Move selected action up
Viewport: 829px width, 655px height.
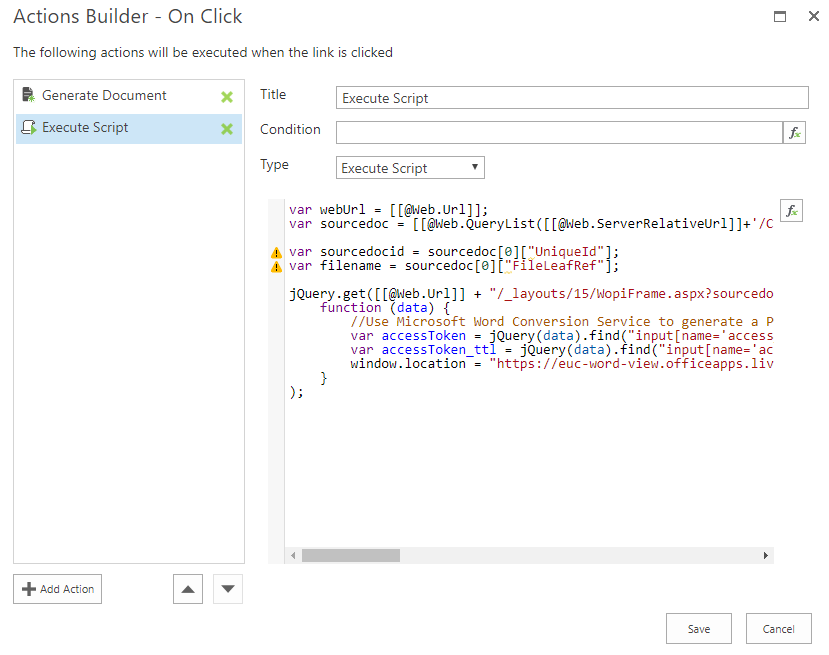[x=187, y=589]
